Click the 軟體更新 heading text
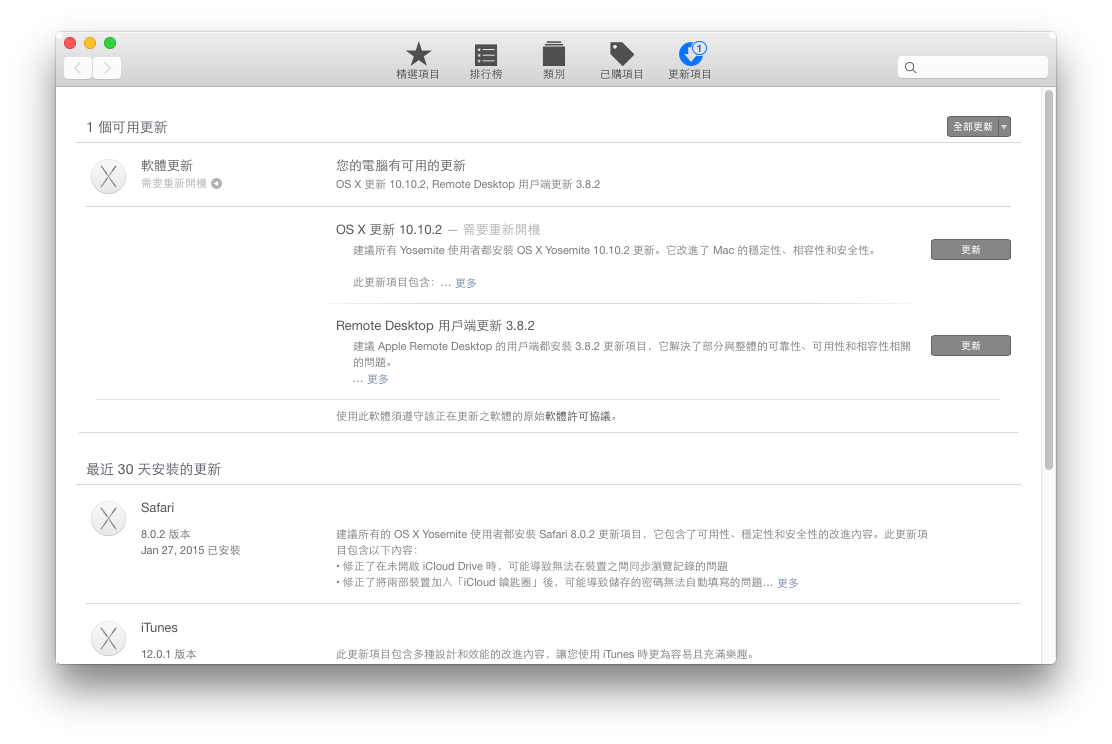This screenshot has height=744, width=1112. [167, 165]
